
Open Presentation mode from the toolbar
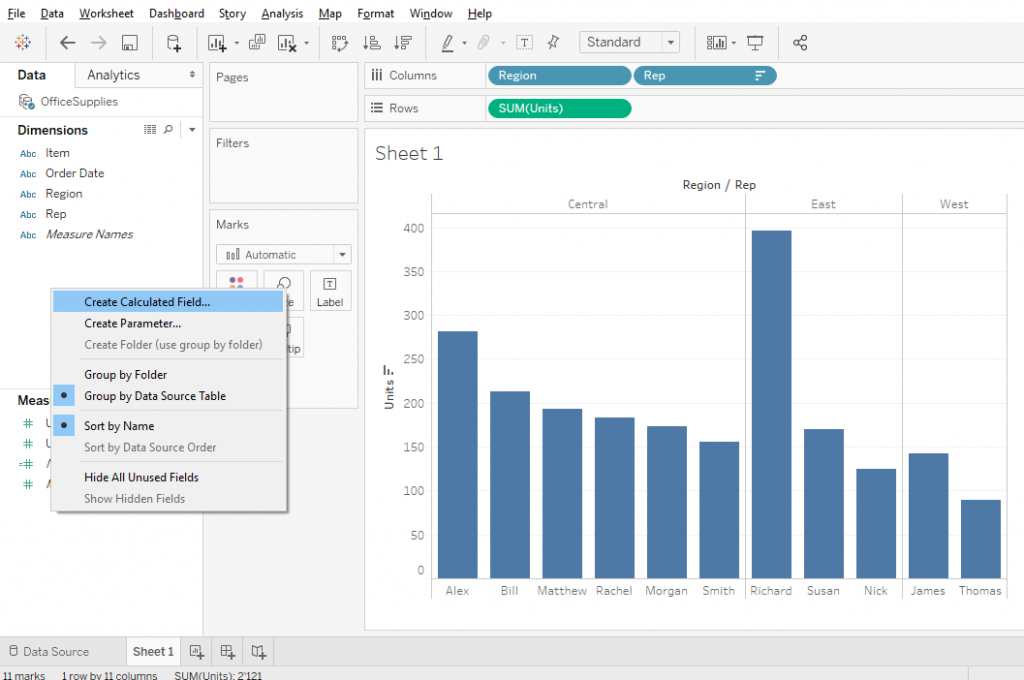(x=755, y=43)
